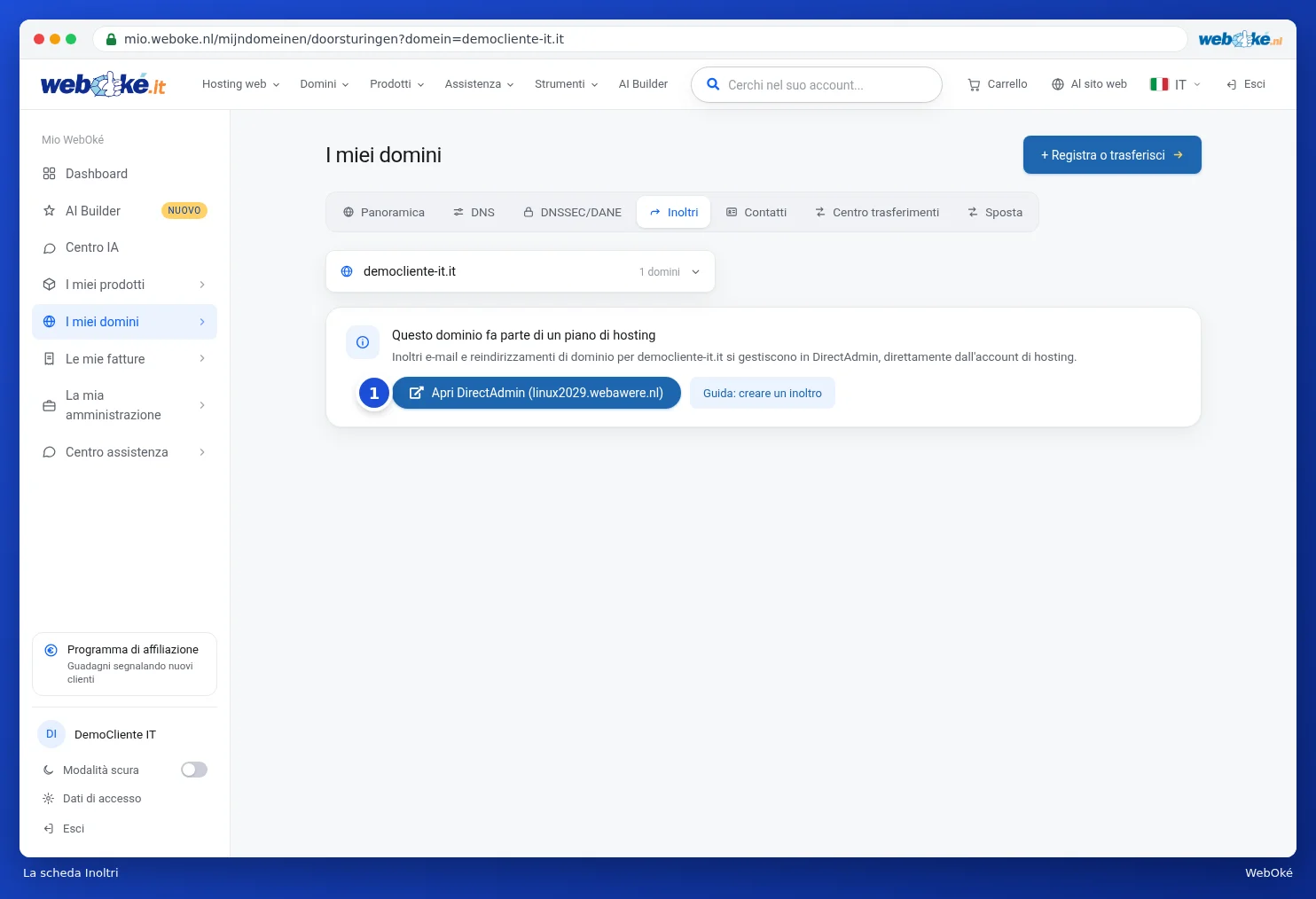Expand the I miei prodotti sidebar chevron

point(202,285)
